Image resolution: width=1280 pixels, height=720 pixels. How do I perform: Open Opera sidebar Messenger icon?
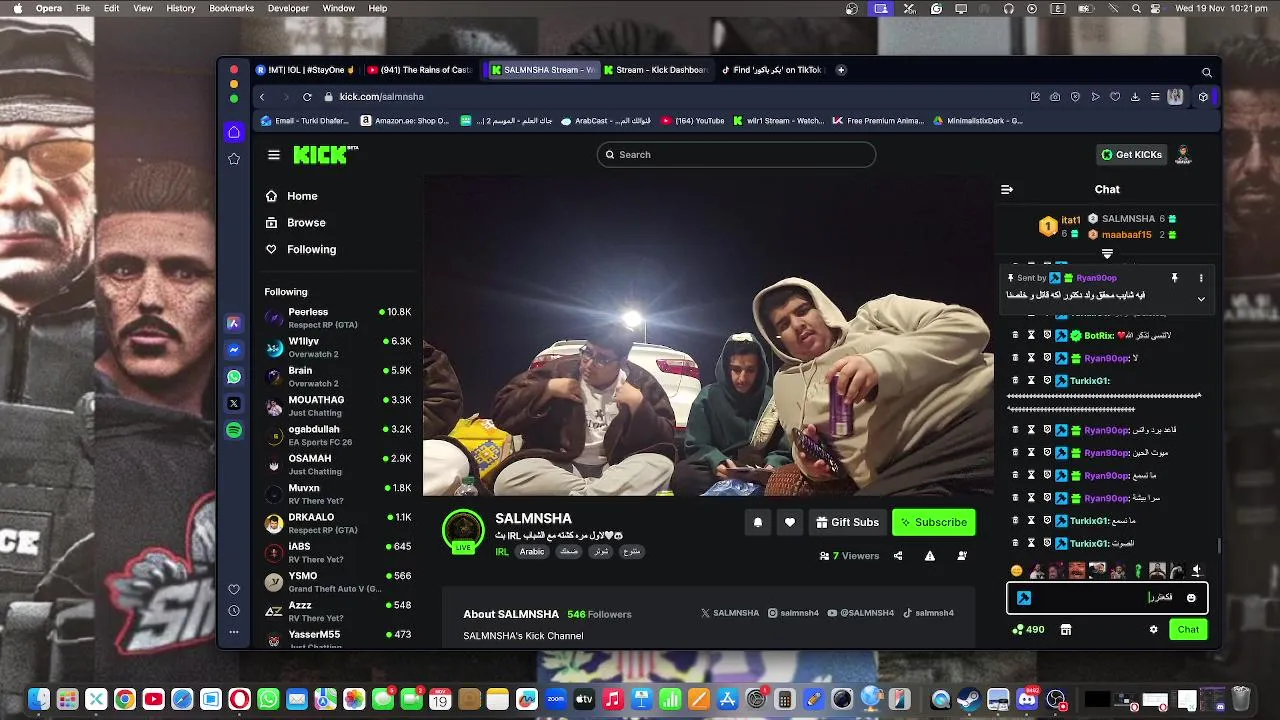point(234,350)
